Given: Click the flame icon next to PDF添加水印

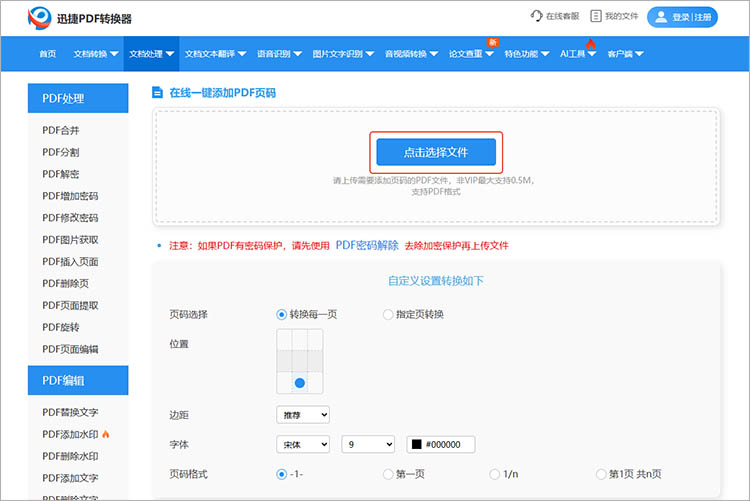Looking at the screenshot, I should tap(106, 434).
